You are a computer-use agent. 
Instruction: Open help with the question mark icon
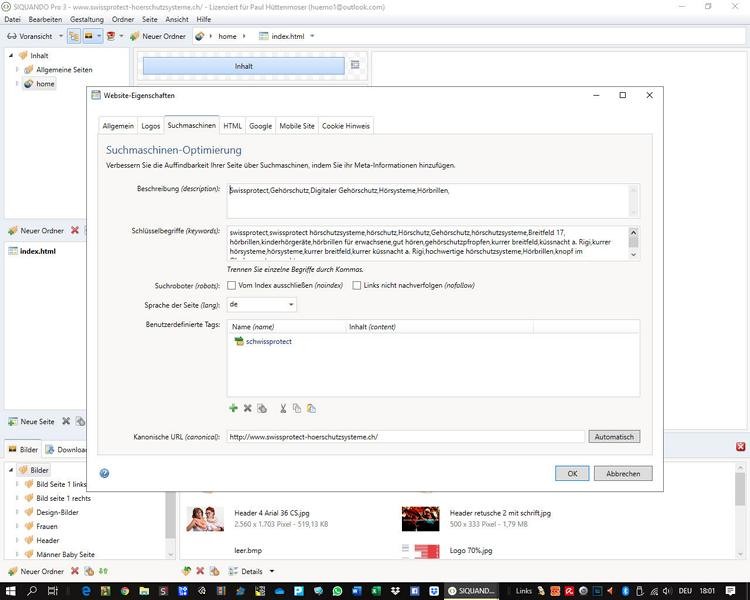click(104, 474)
